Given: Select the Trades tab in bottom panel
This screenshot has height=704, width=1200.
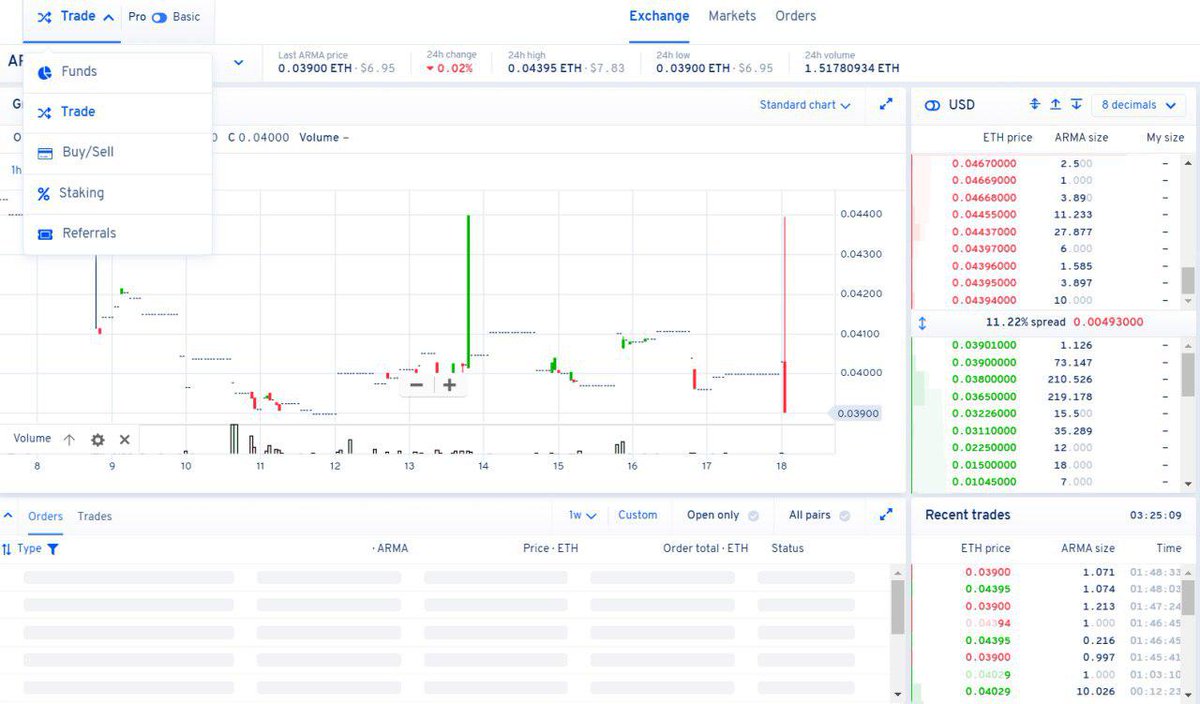Looking at the screenshot, I should [95, 516].
